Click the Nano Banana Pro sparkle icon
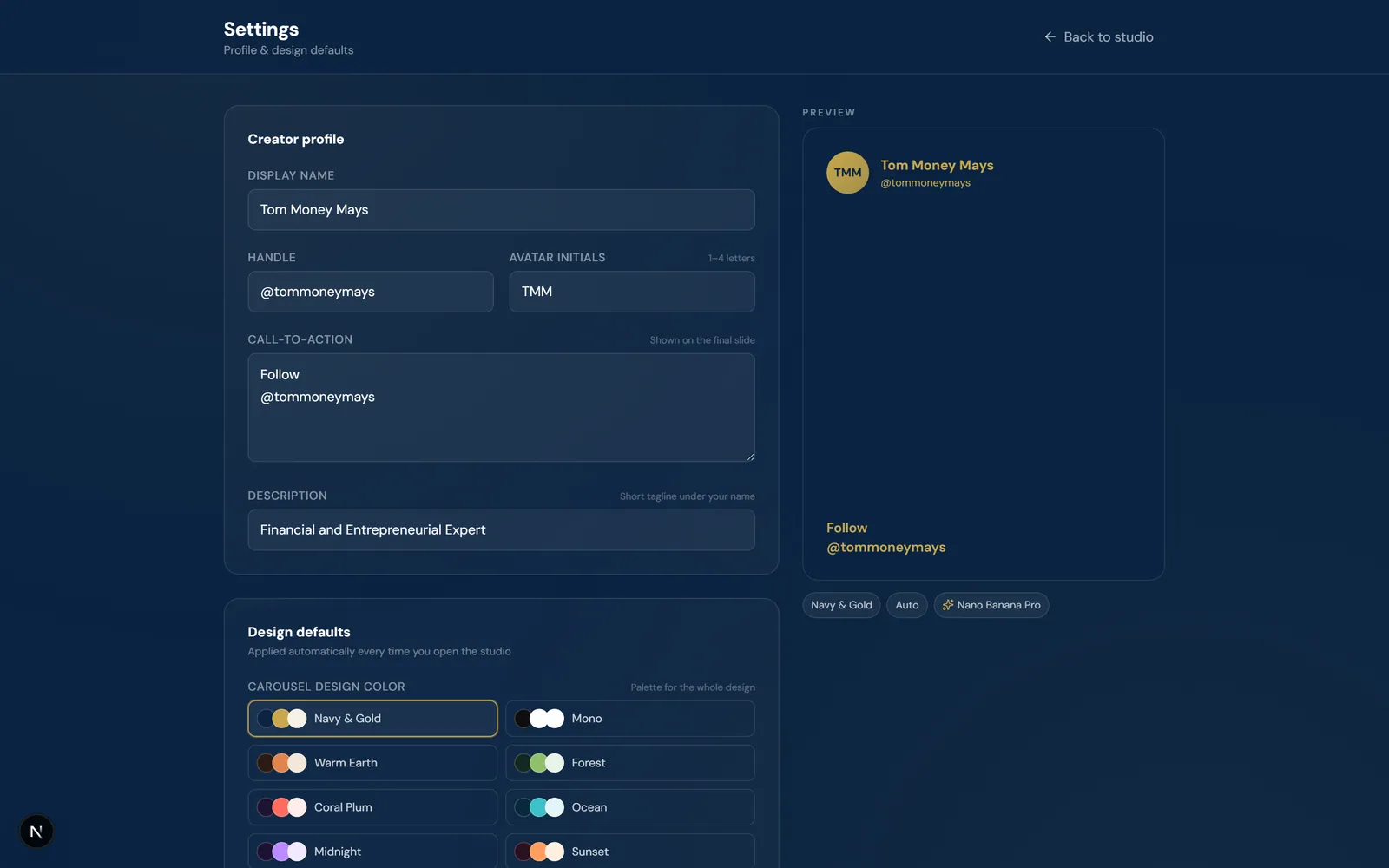Viewport: 1389px width, 868px height. (948, 605)
